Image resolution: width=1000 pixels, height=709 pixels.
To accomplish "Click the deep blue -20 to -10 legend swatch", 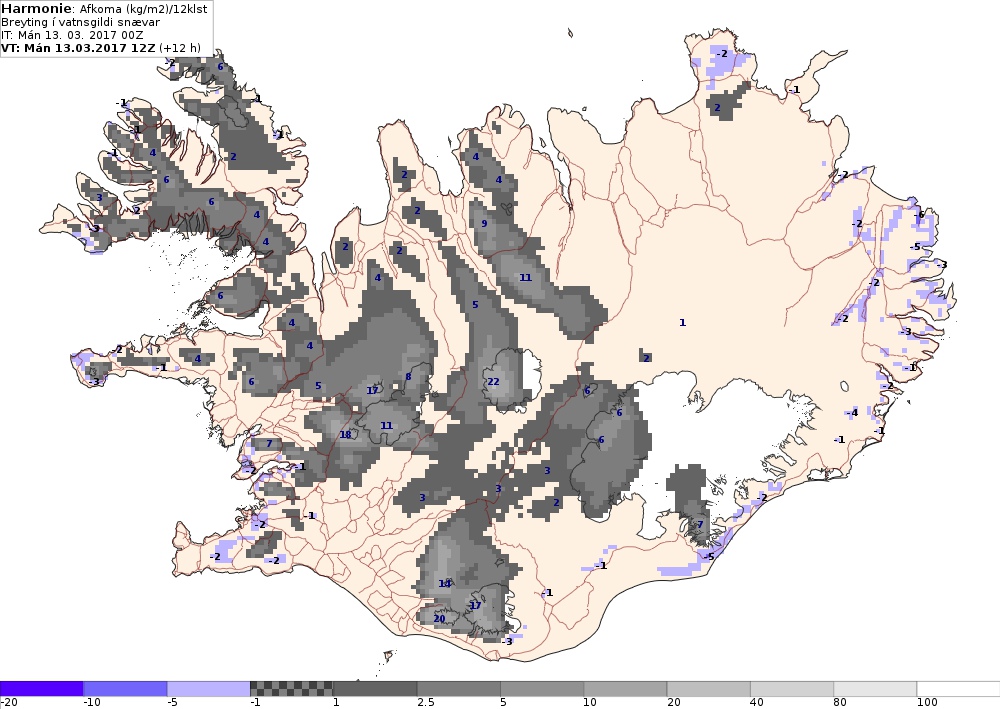I will [41, 689].
